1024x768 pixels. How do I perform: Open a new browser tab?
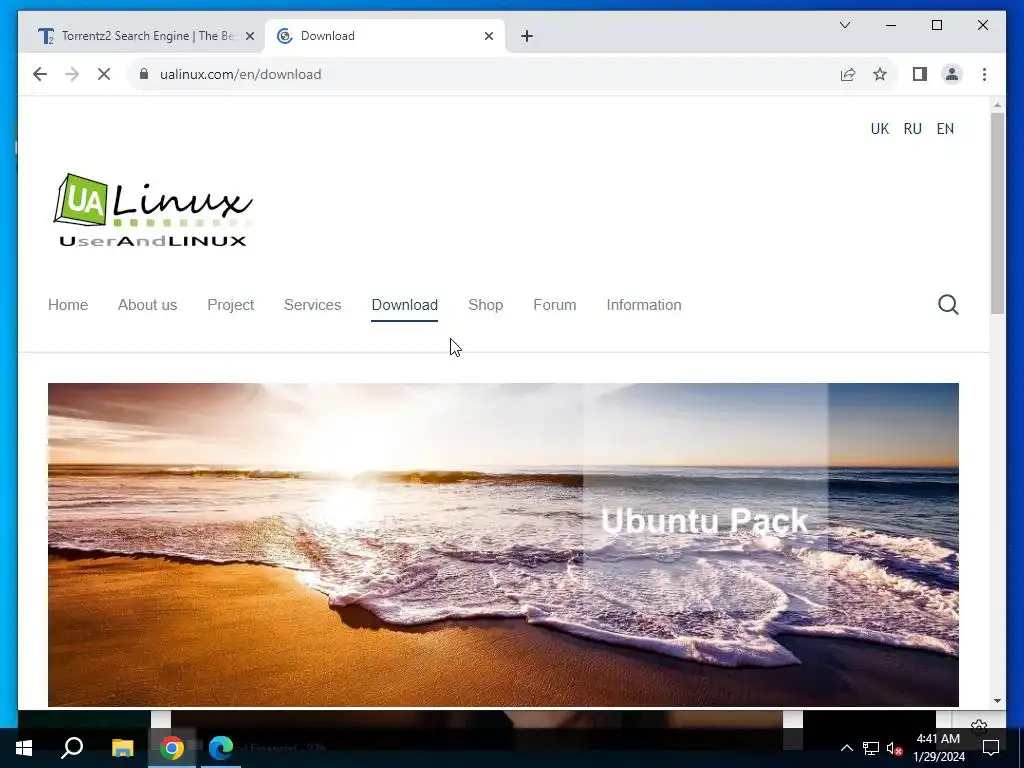click(x=527, y=36)
